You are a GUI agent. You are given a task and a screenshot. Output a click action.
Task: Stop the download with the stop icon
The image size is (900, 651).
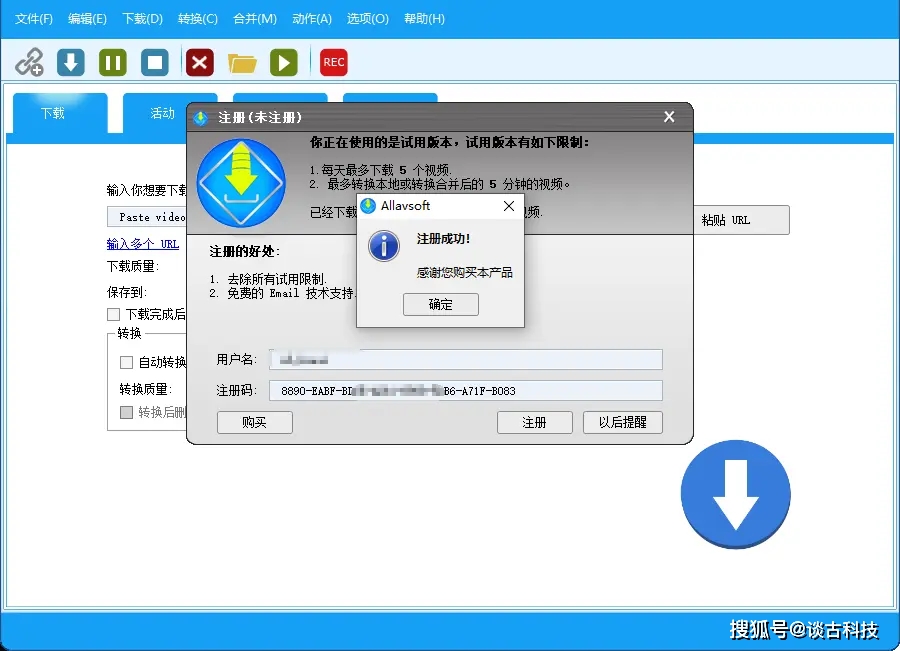pos(155,61)
